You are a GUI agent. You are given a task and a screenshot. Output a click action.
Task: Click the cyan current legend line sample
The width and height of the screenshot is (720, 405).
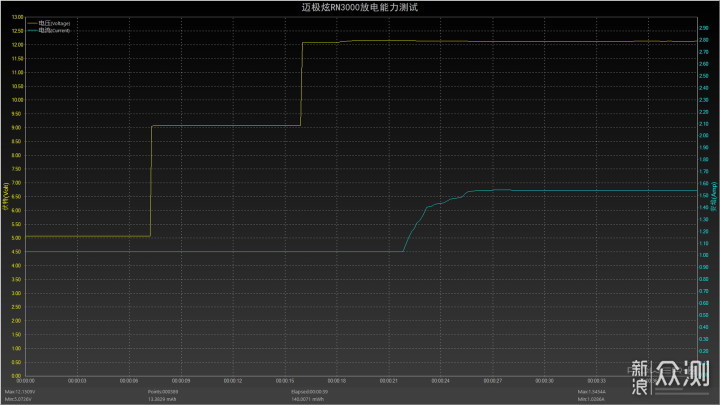click(x=33, y=31)
